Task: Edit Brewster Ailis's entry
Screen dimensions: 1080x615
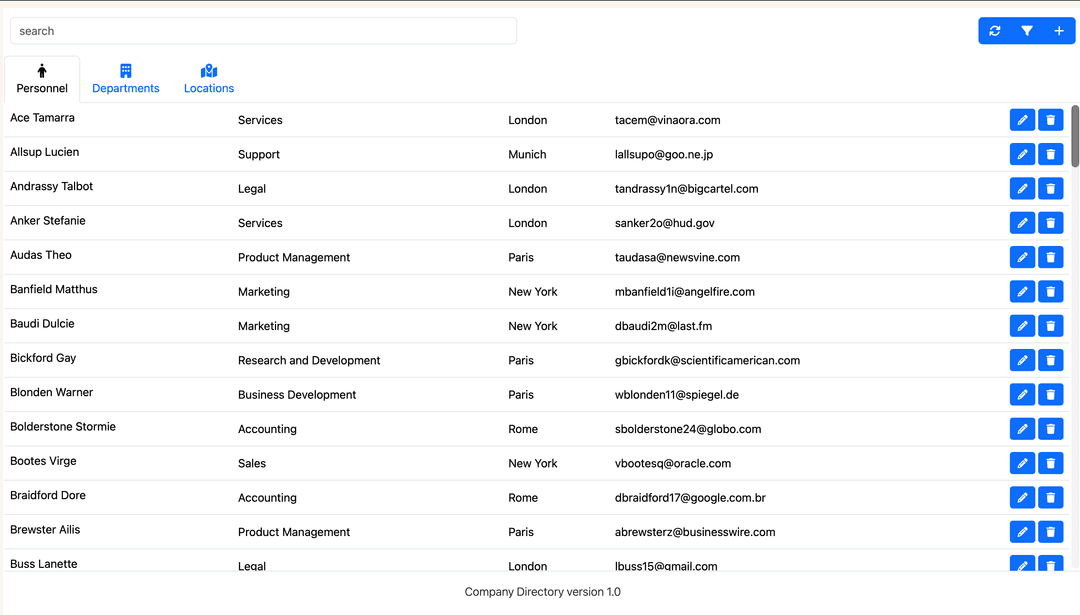Action: point(1022,532)
